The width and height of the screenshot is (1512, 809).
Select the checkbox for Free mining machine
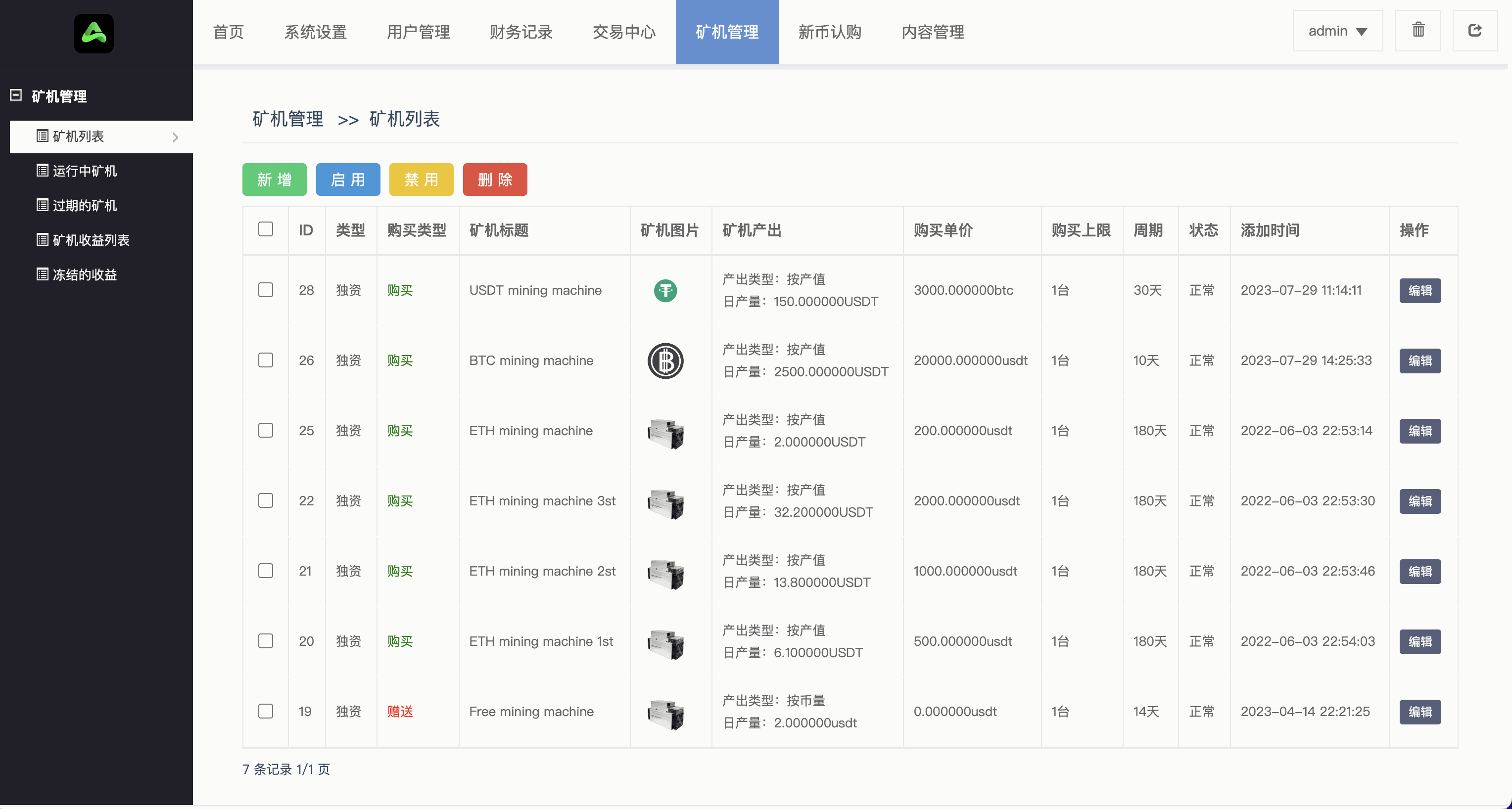point(265,711)
